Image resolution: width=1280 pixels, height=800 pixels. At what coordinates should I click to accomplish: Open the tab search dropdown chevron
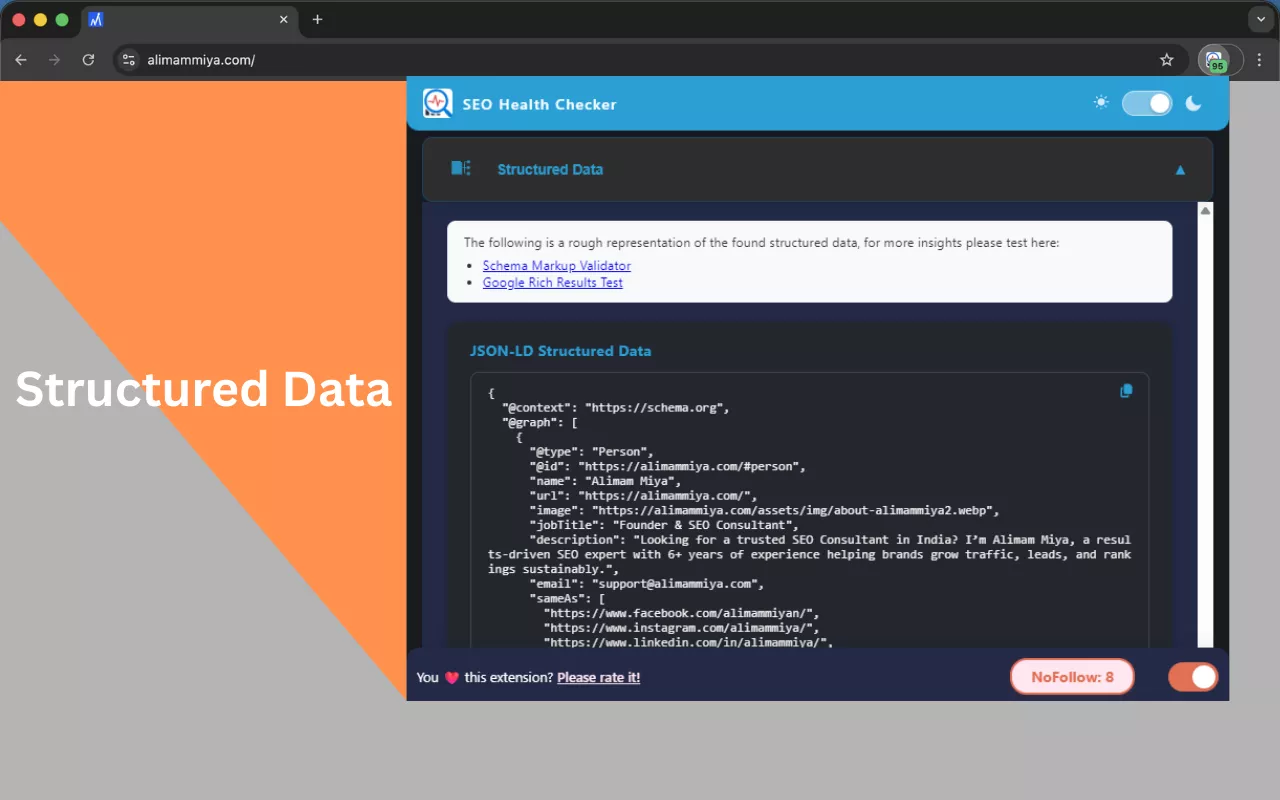[1259, 19]
